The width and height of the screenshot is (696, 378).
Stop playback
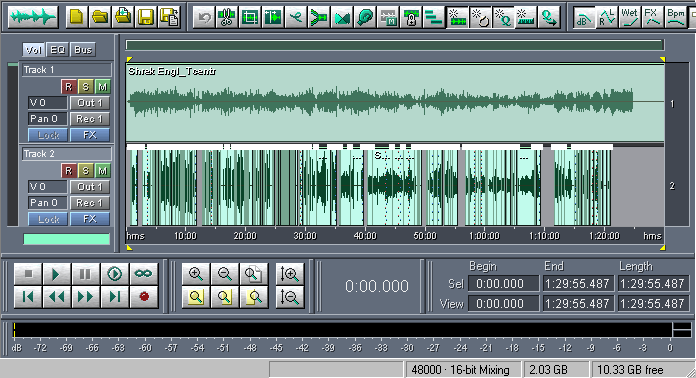[28, 274]
